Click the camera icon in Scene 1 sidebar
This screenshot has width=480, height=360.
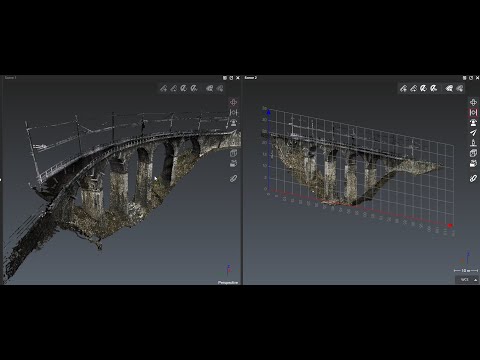(x=234, y=164)
